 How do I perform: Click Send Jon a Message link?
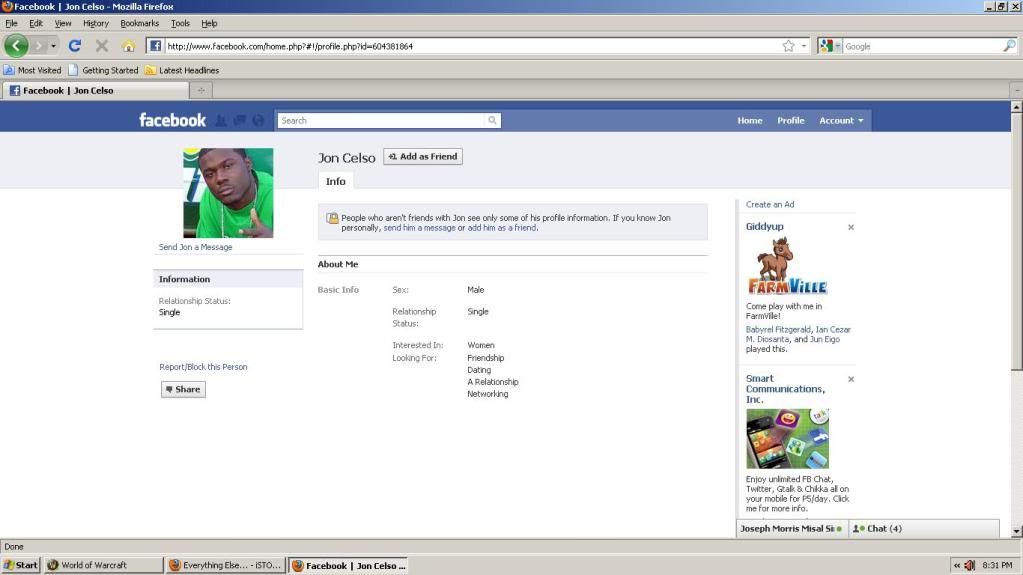coord(195,247)
